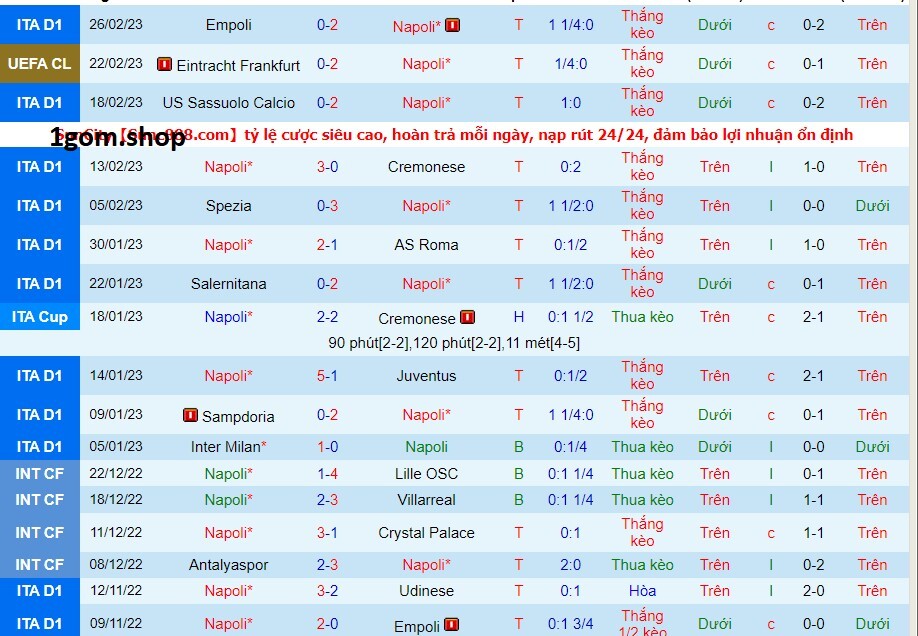Open the Inter Milan team link

(x=228, y=447)
